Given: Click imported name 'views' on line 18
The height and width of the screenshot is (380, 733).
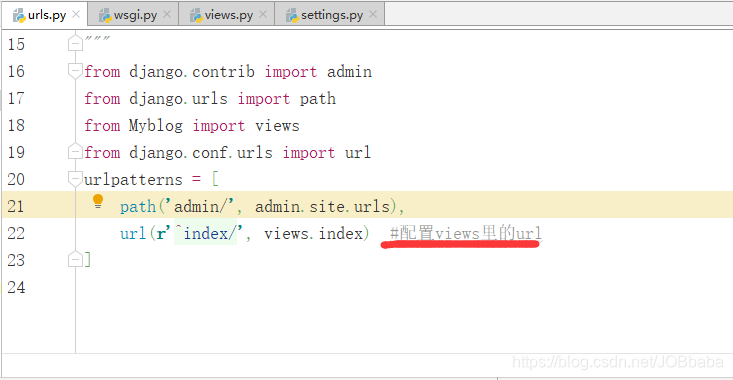Looking at the screenshot, I should [277, 125].
